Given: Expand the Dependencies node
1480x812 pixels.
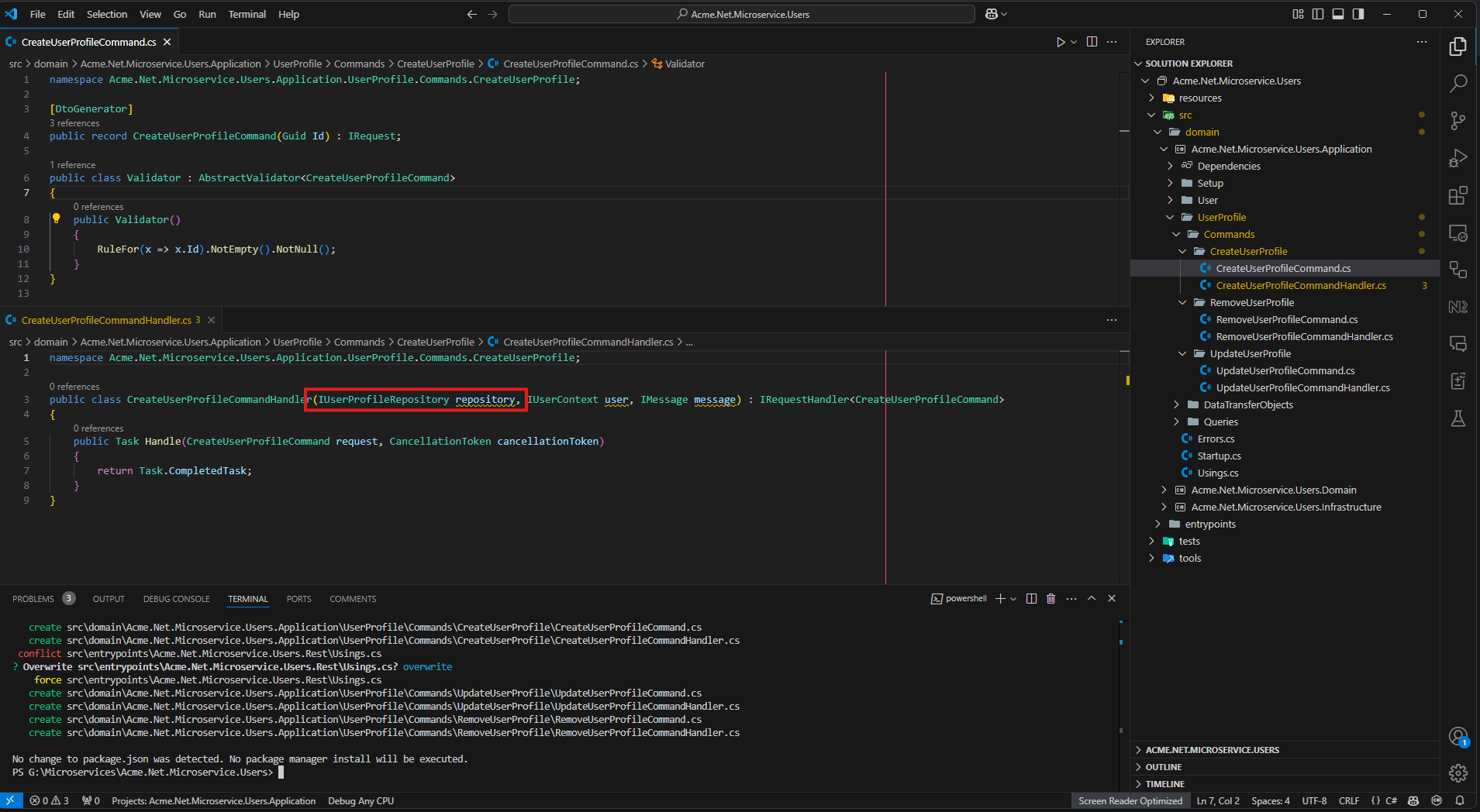Looking at the screenshot, I should pos(1170,166).
